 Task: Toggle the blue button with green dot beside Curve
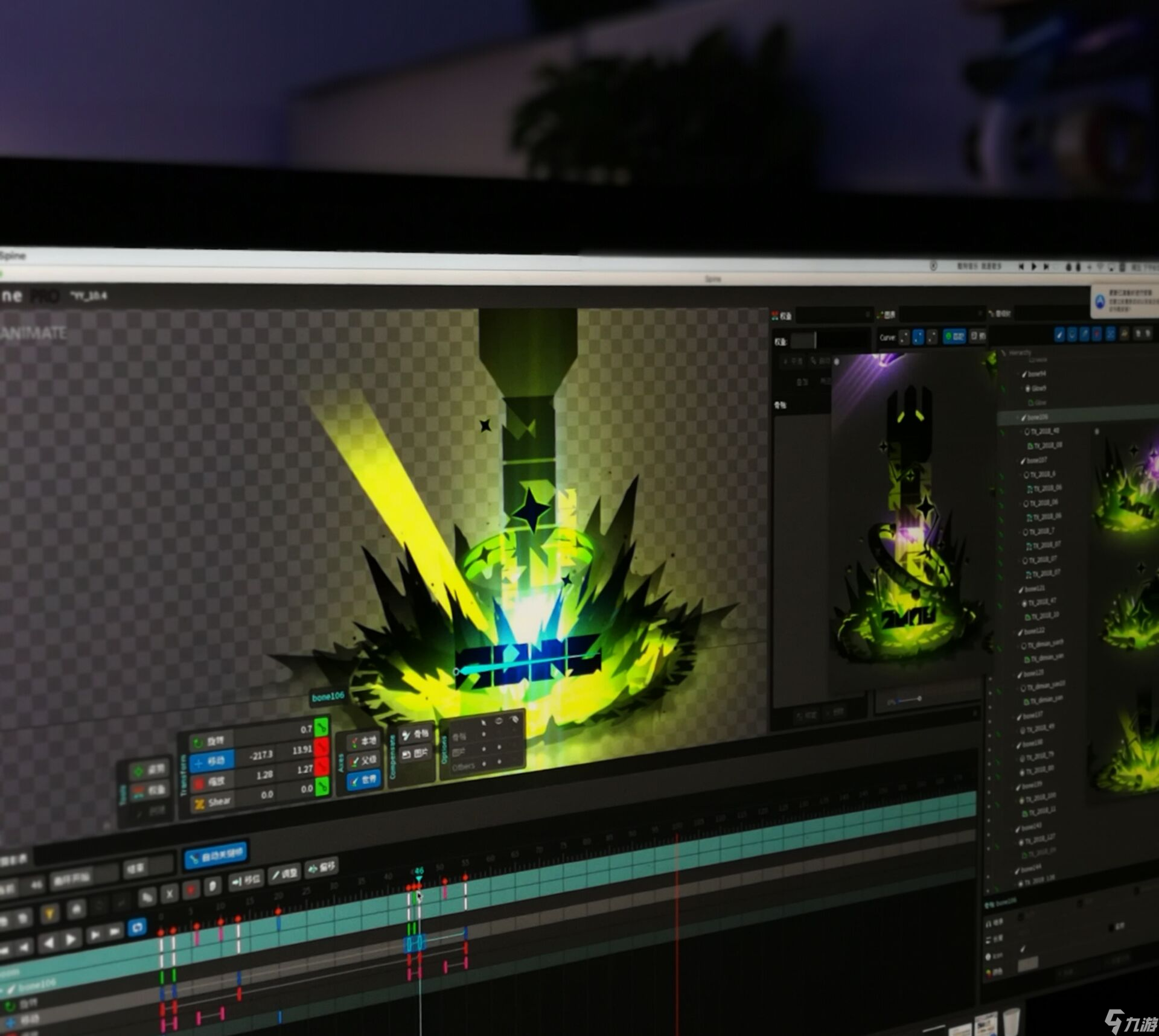tap(954, 336)
